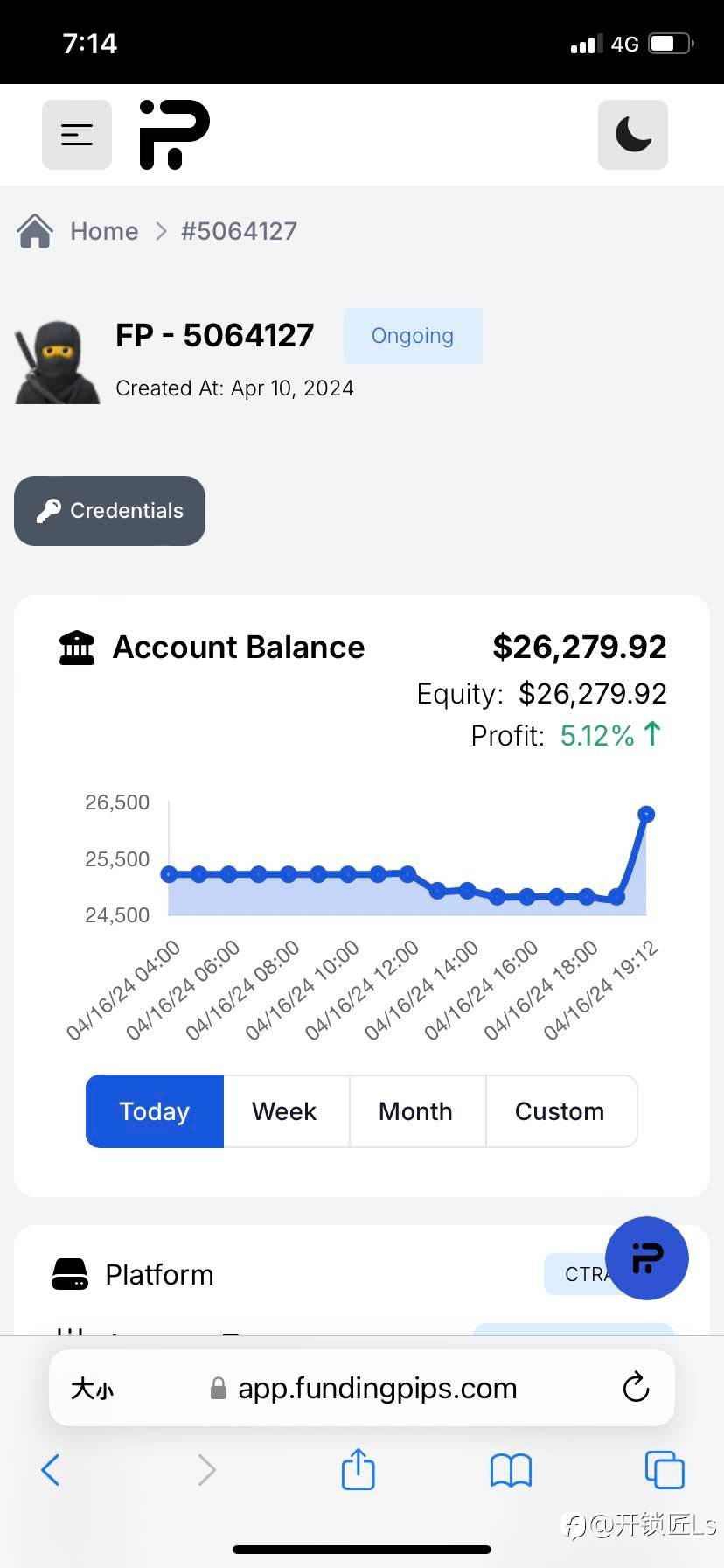
Task: Go back in Safari
Action: click(51, 1470)
